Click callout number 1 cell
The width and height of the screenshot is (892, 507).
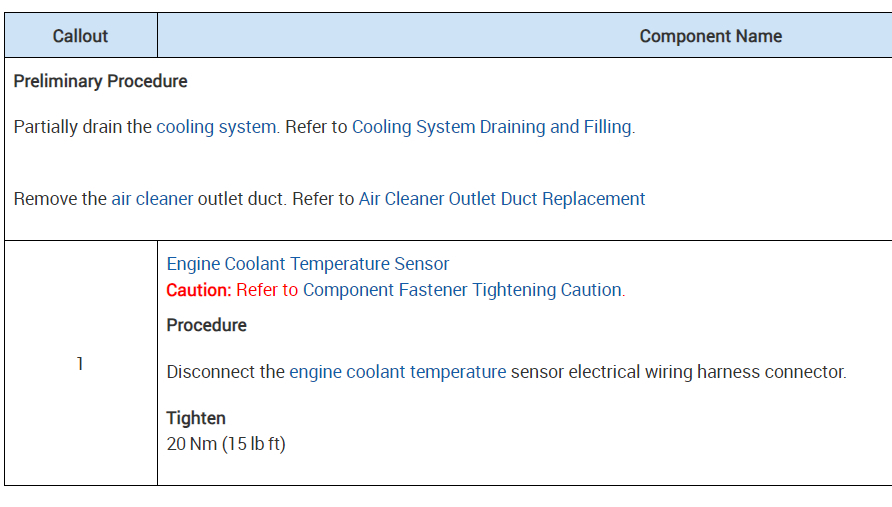coord(80,364)
